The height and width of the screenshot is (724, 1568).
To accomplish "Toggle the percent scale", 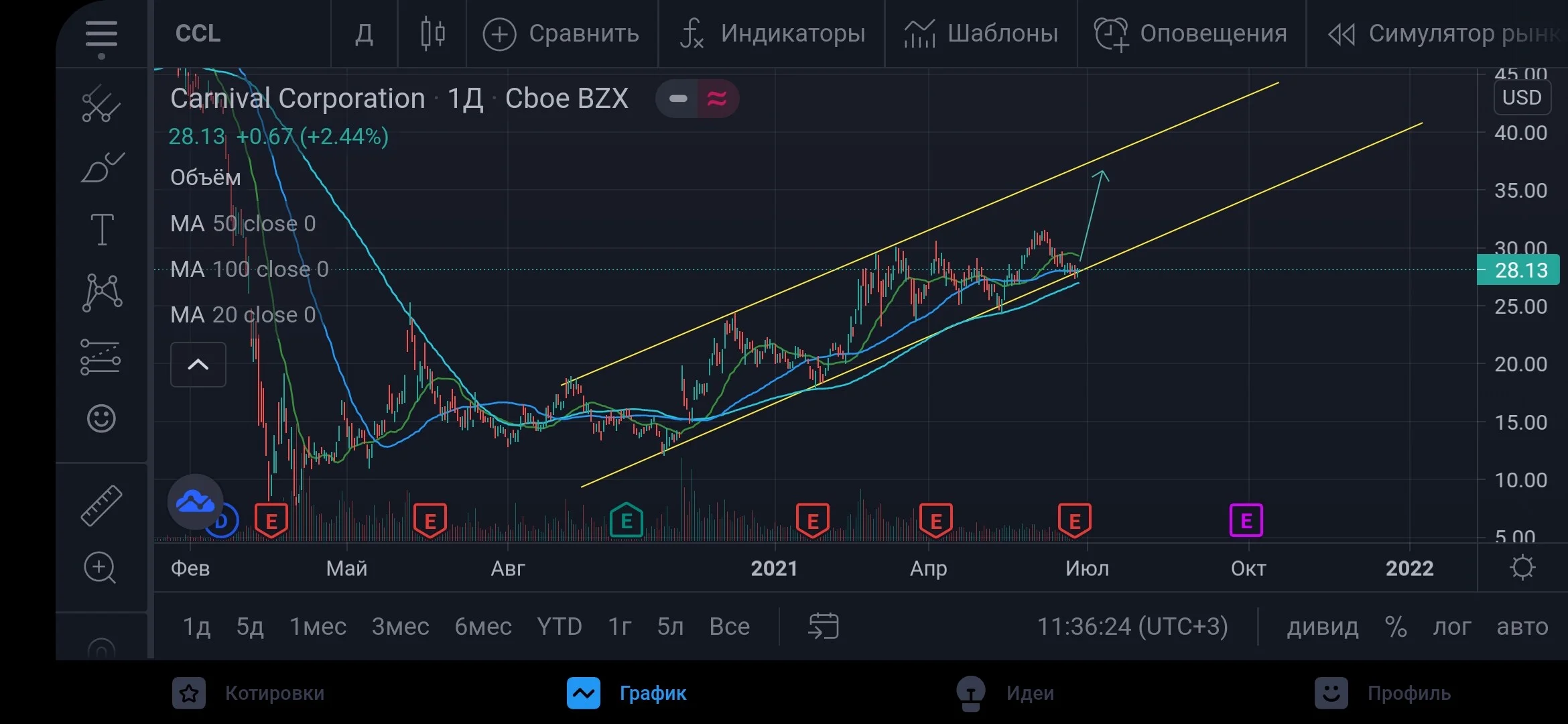I will point(1396,627).
